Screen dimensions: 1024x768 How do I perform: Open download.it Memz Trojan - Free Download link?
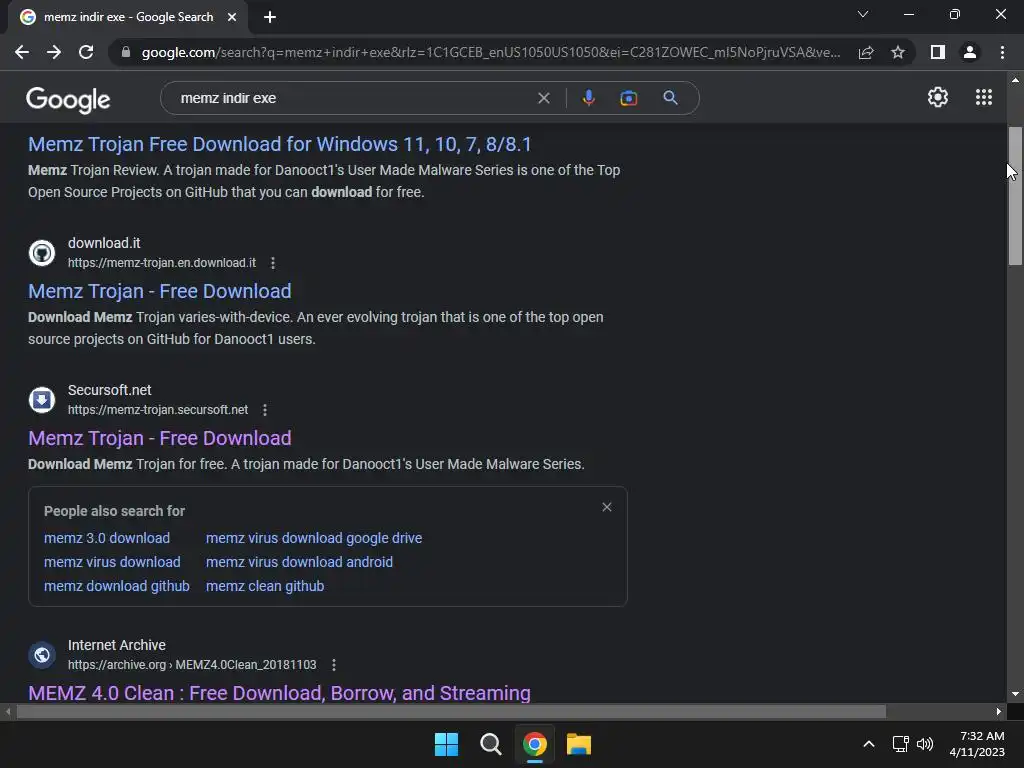click(x=159, y=291)
